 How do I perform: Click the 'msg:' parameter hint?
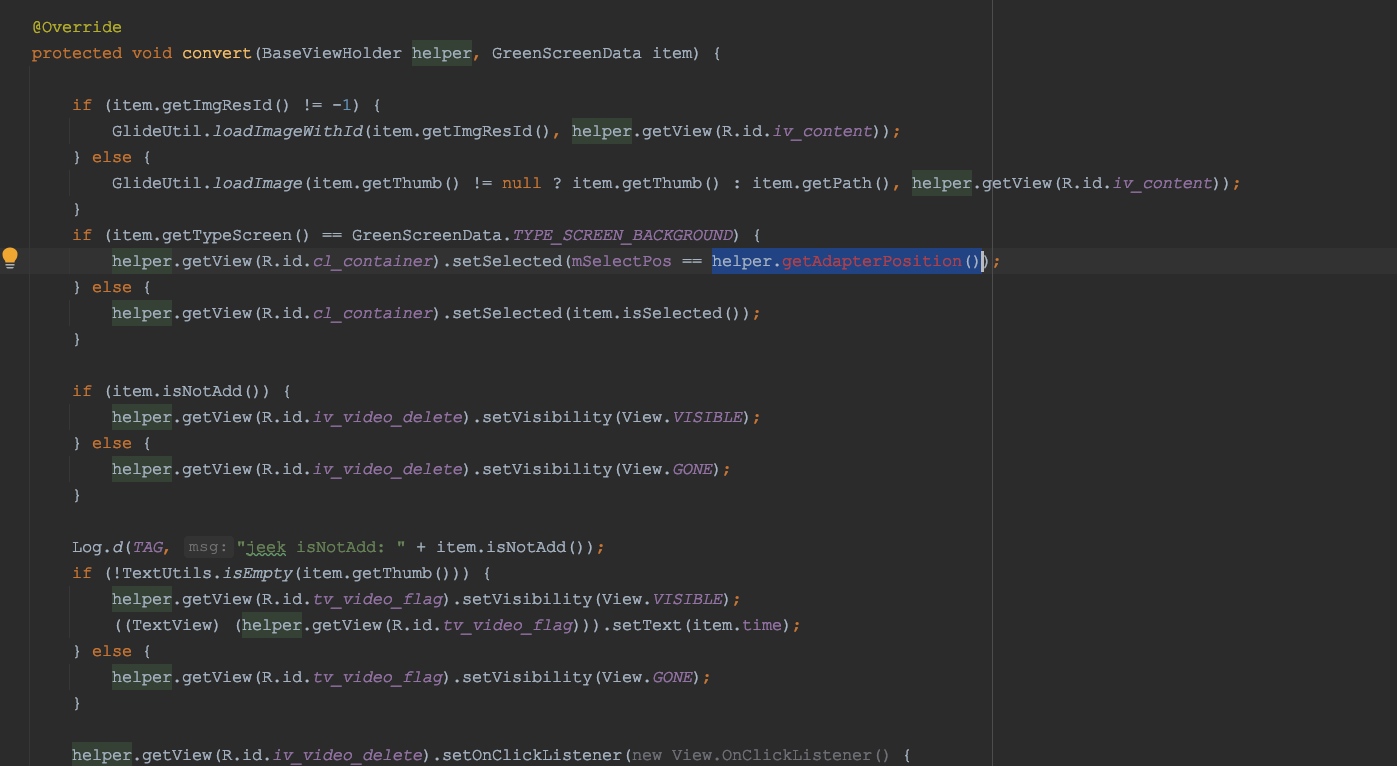pos(209,547)
